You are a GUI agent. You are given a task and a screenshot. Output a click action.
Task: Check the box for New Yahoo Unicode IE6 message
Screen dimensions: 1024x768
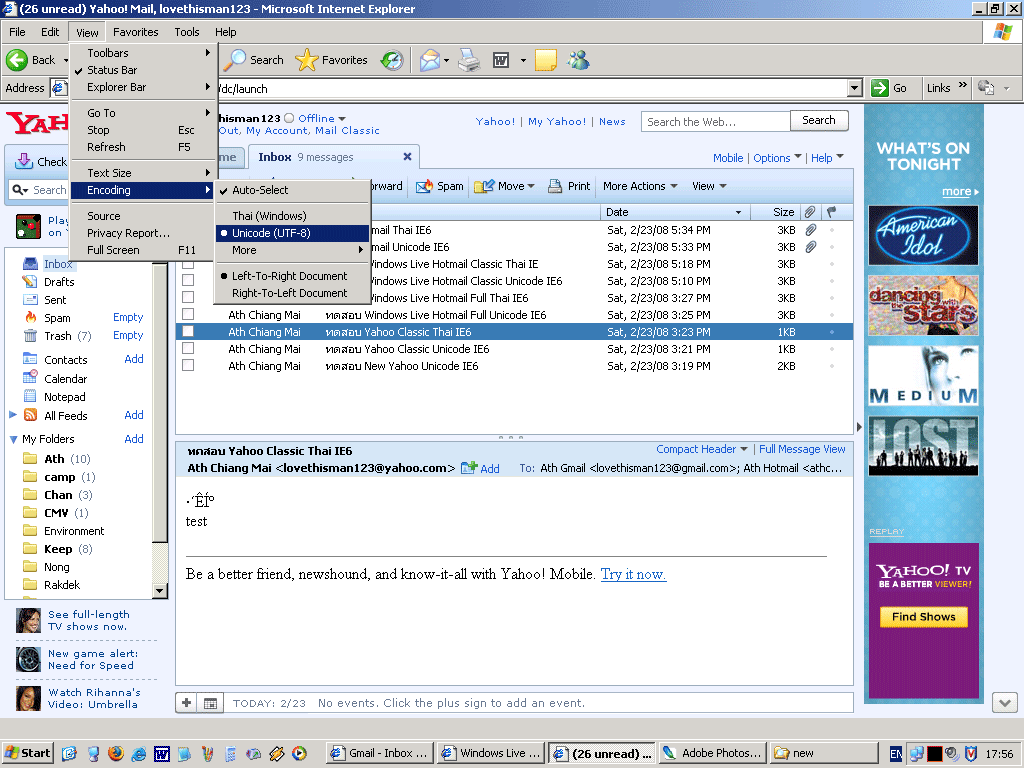click(188, 366)
